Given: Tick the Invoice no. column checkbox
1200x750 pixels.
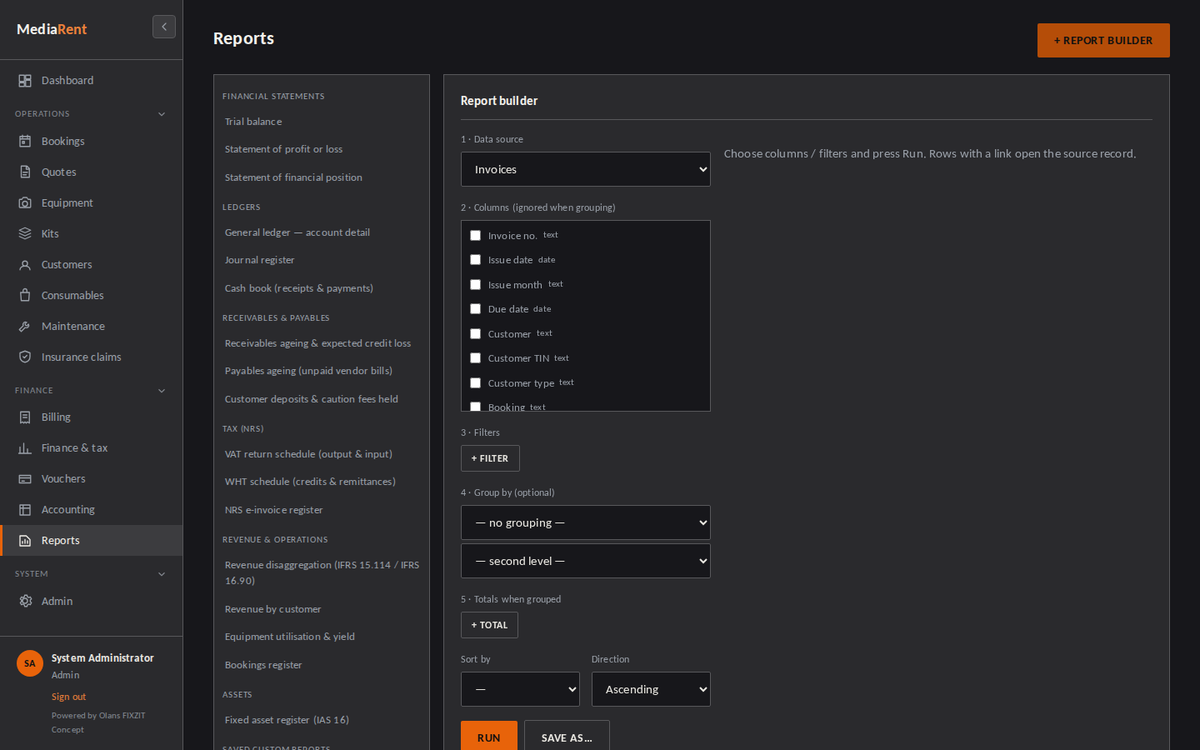Looking at the screenshot, I should [475, 235].
